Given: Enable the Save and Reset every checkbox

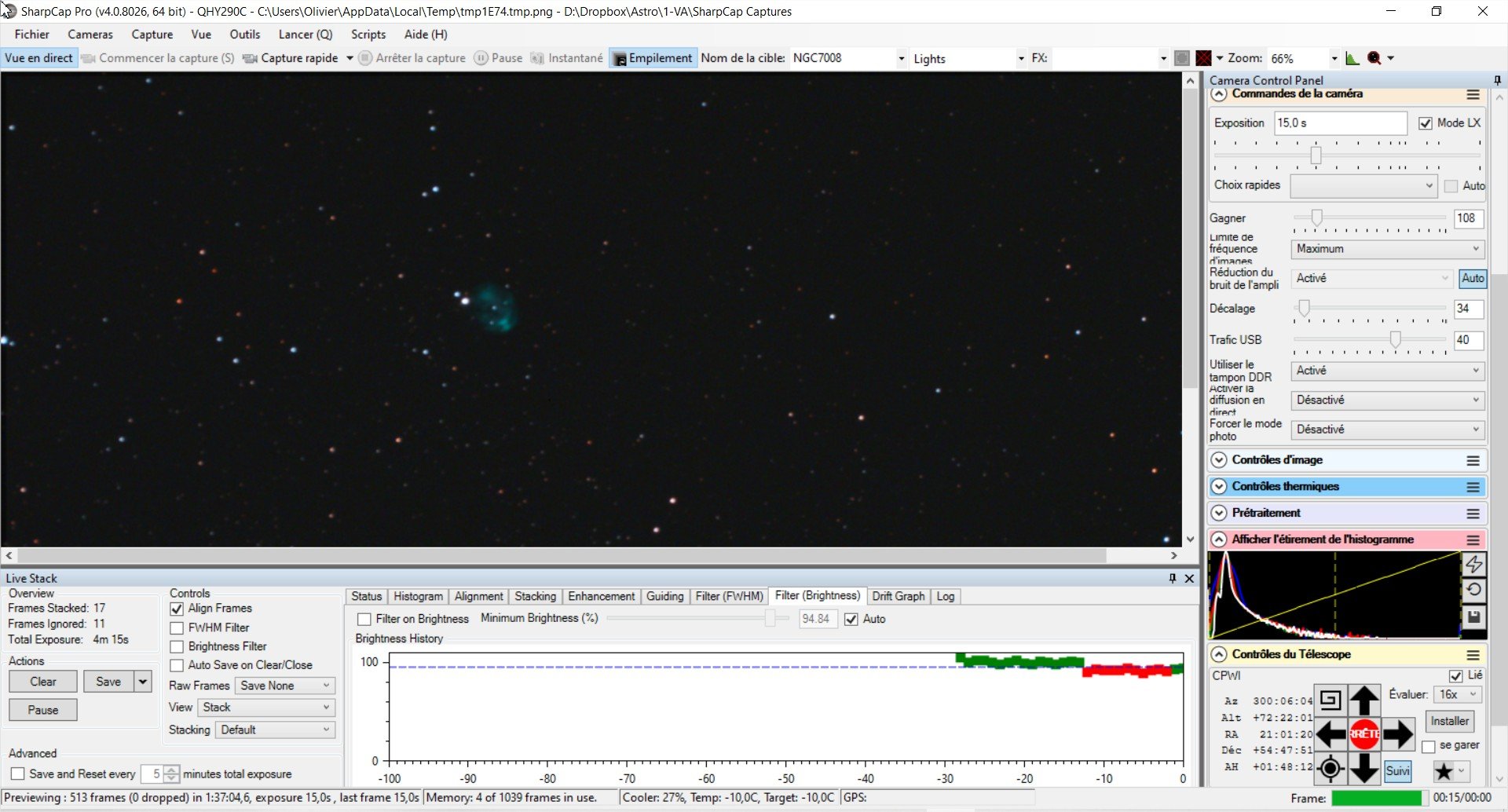Looking at the screenshot, I should coord(17,774).
